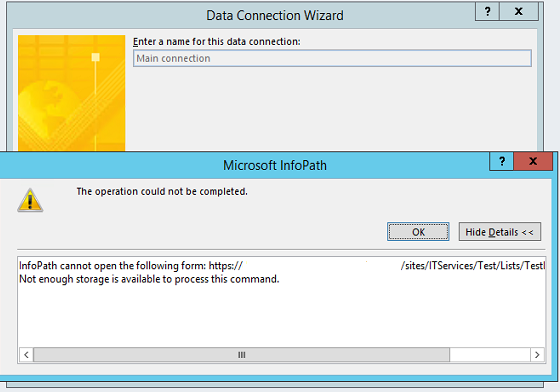Screen dimensions: 560x392
Task: Click the data connection name input field
Action: 332,58
